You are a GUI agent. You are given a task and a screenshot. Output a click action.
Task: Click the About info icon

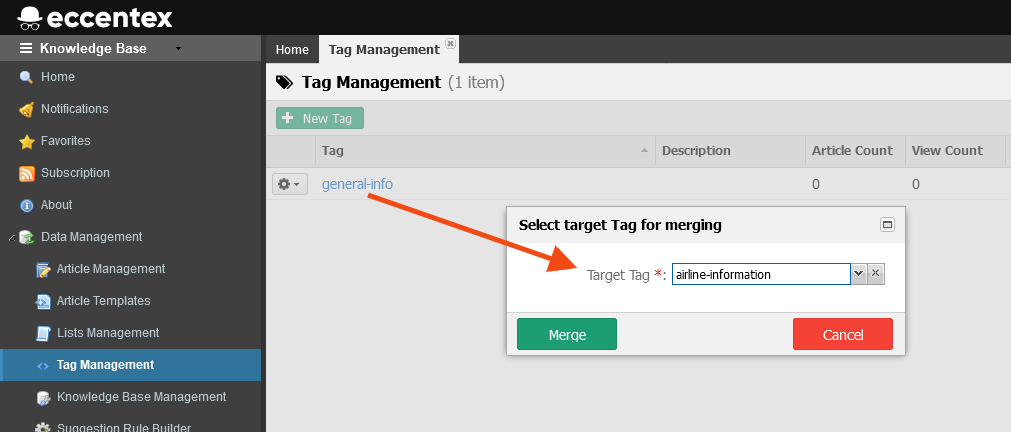26,205
